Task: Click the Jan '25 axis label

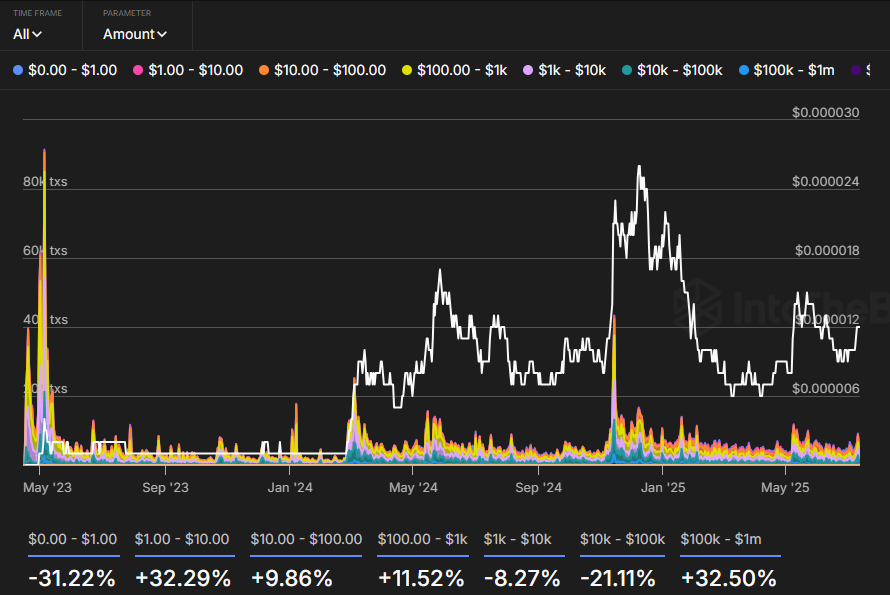Action: [x=663, y=488]
